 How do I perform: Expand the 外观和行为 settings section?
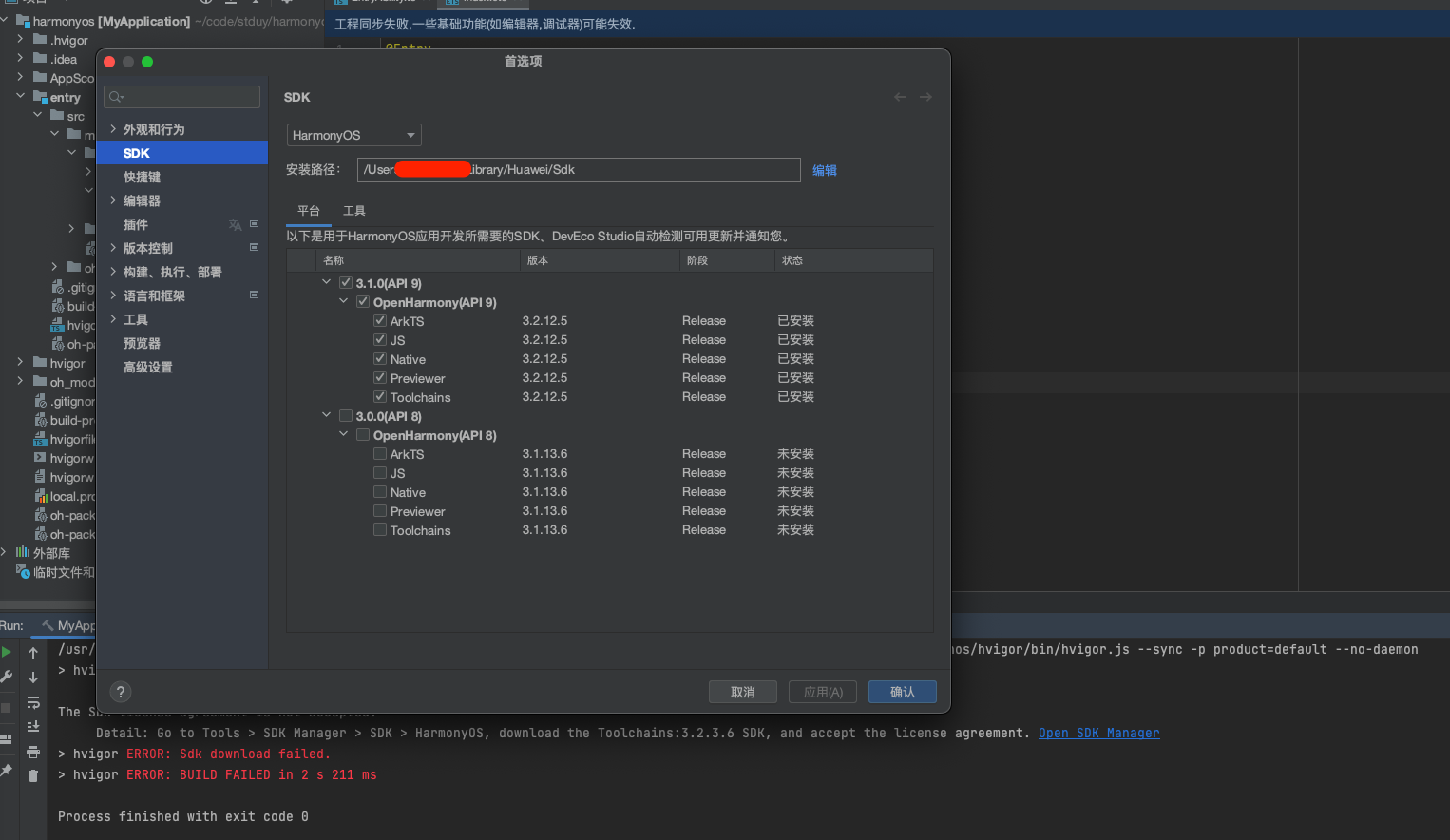(113, 128)
